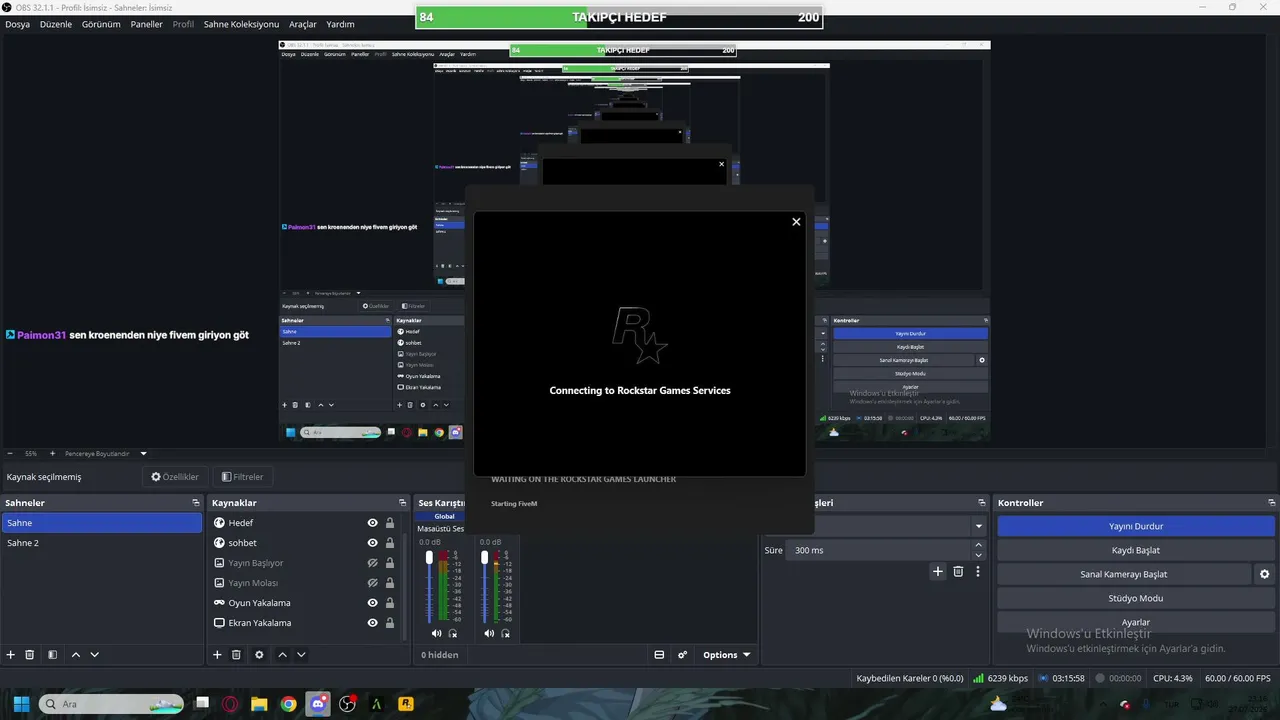
Task: Undock the Kontroller panel
Action: [x=1271, y=503]
